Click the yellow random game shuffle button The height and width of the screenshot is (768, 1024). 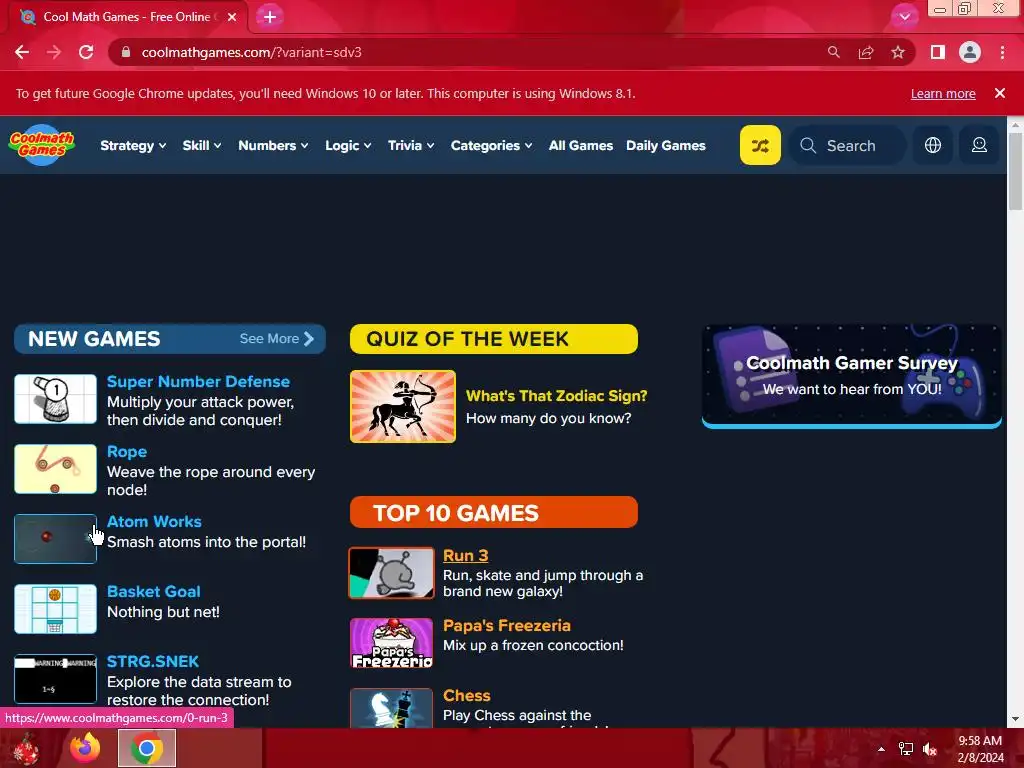click(760, 145)
